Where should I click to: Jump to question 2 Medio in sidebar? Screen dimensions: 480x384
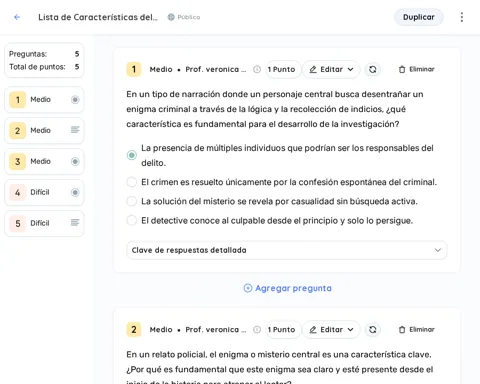point(44,130)
